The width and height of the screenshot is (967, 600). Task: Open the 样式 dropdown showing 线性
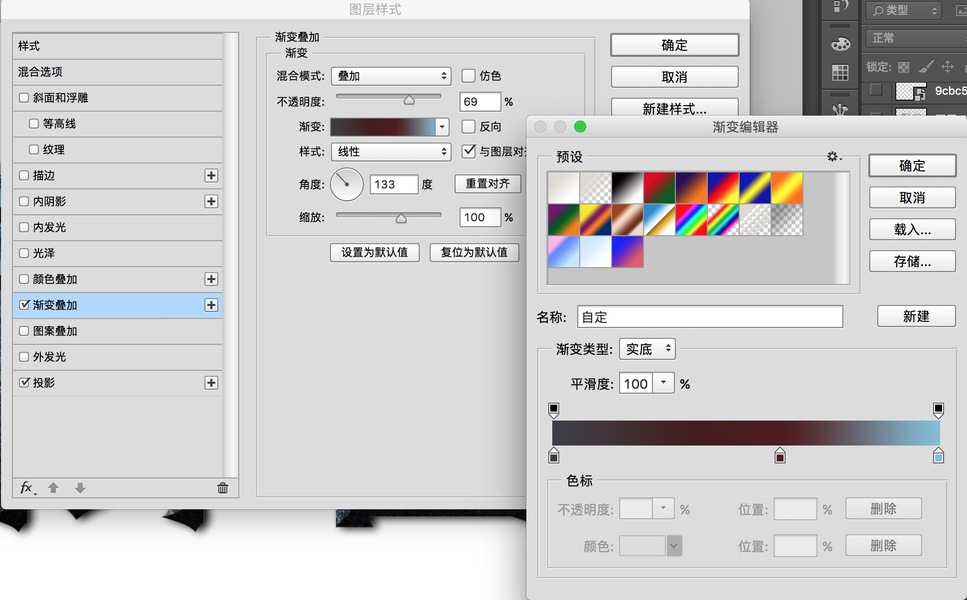pyautogui.click(x=391, y=152)
